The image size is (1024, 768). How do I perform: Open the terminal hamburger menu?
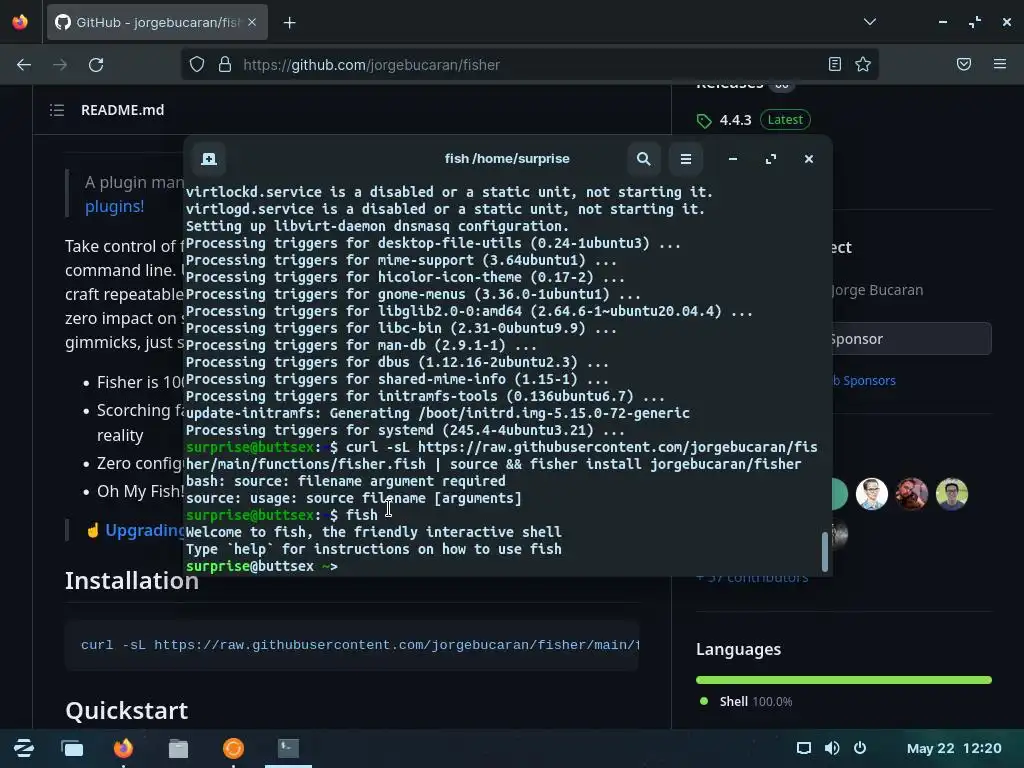point(686,159)
